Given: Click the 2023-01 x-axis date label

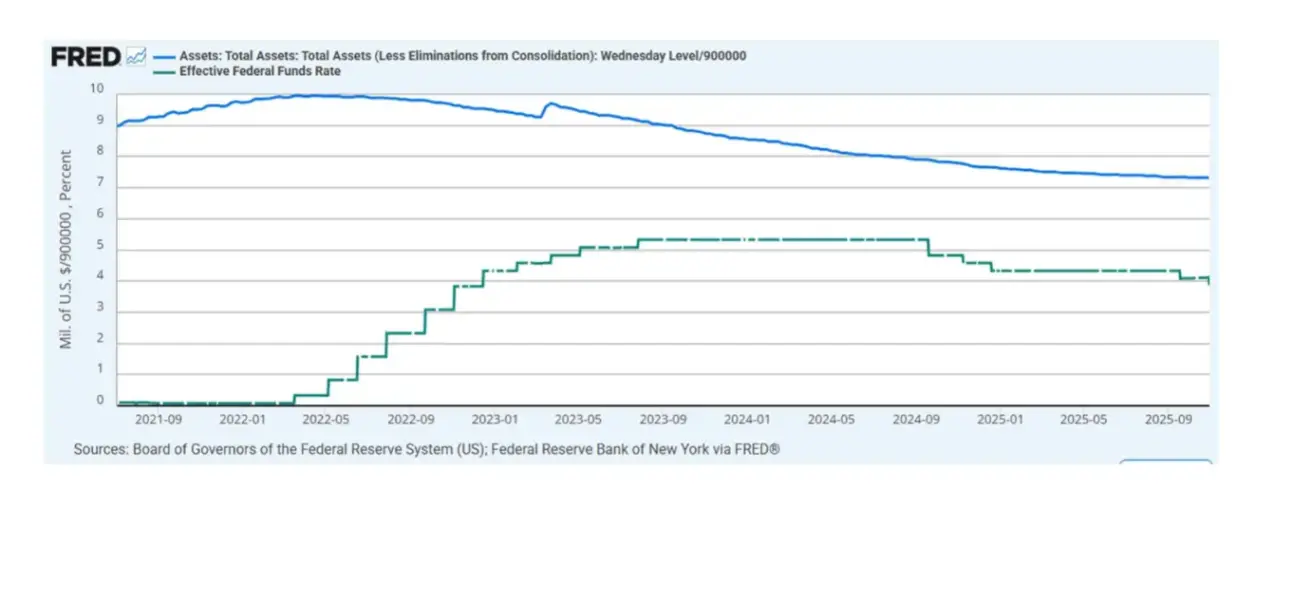Looking at the screenshot, I should (495, 420).
